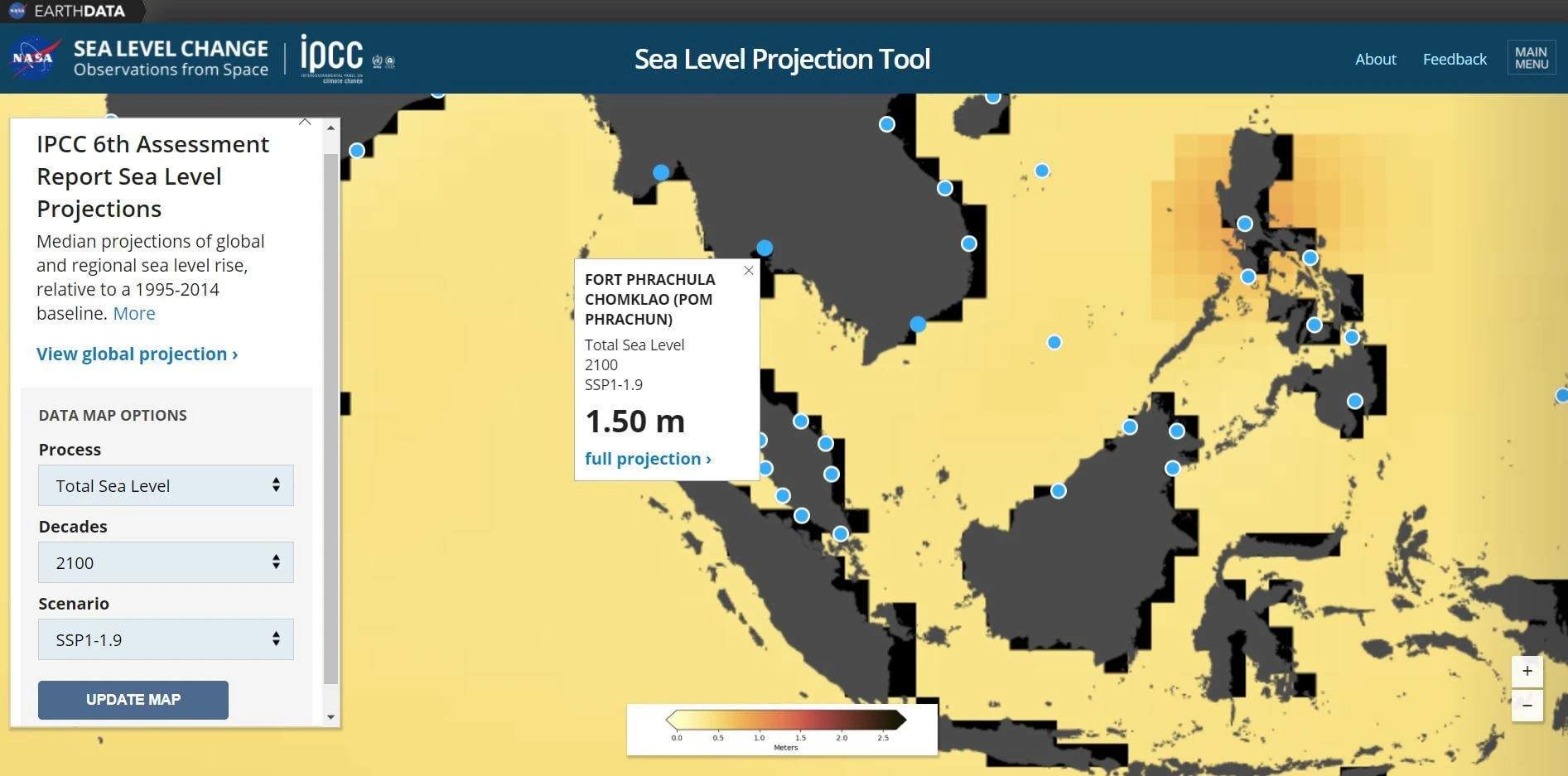This screenshot has height=776, width=1568.
Task: Click the meters color scale legend
Action: point(782,729)
